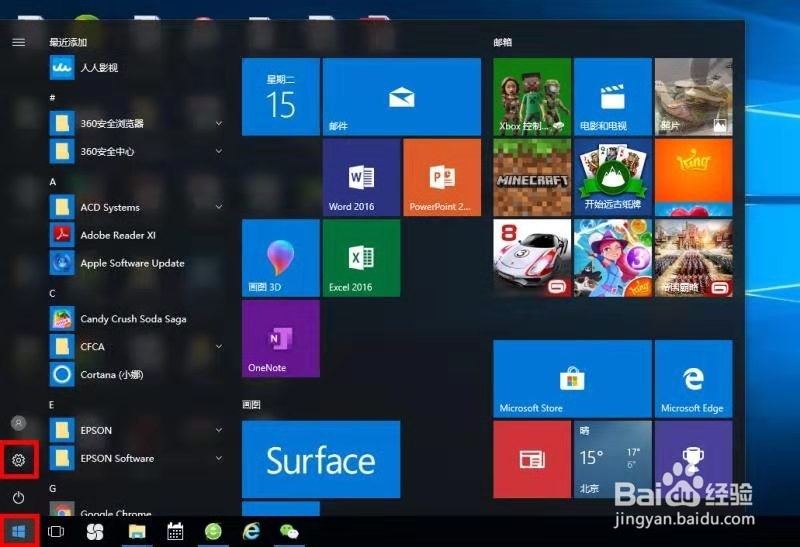Open the Word 2016 tile
Image resolution: width=800 pixels, height=547 pixels.
361,177
